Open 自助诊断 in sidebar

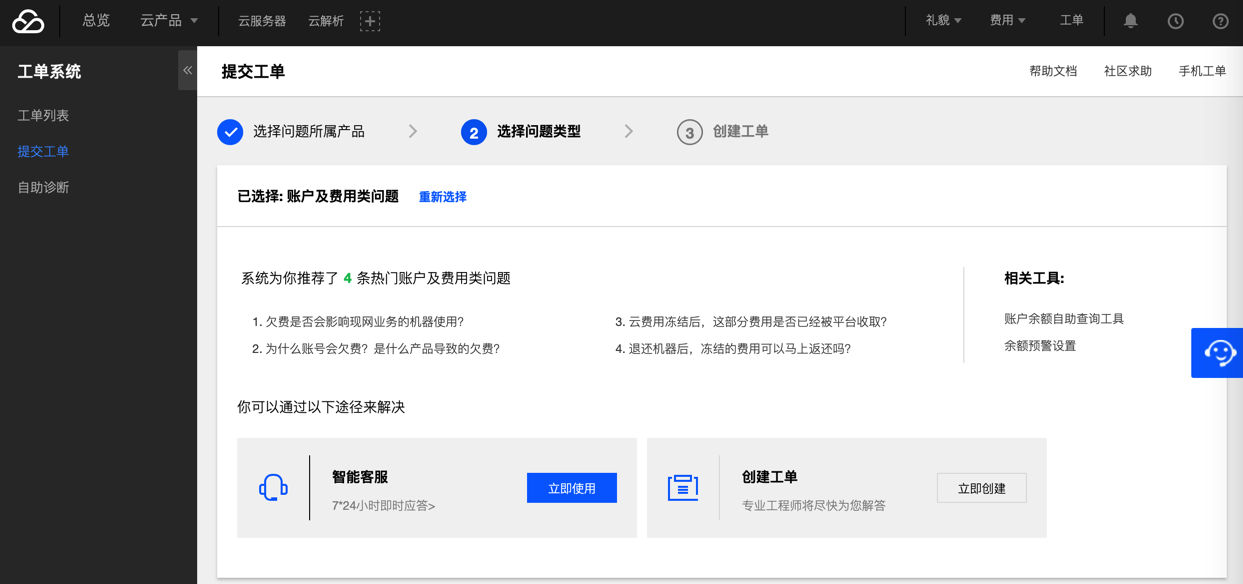tap(43, 187)
